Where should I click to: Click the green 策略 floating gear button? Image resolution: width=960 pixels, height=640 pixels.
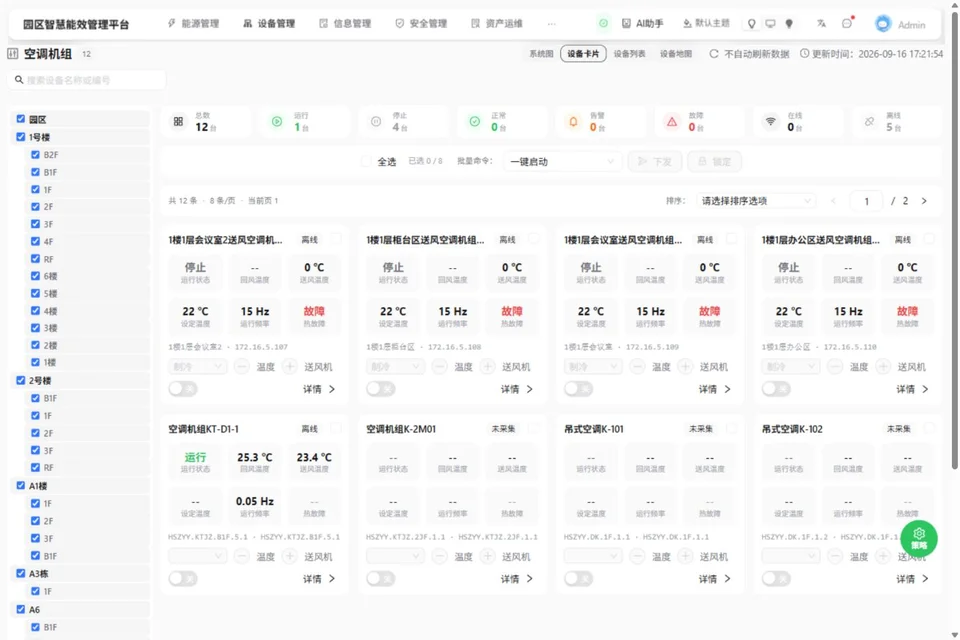tap(918, 538)
